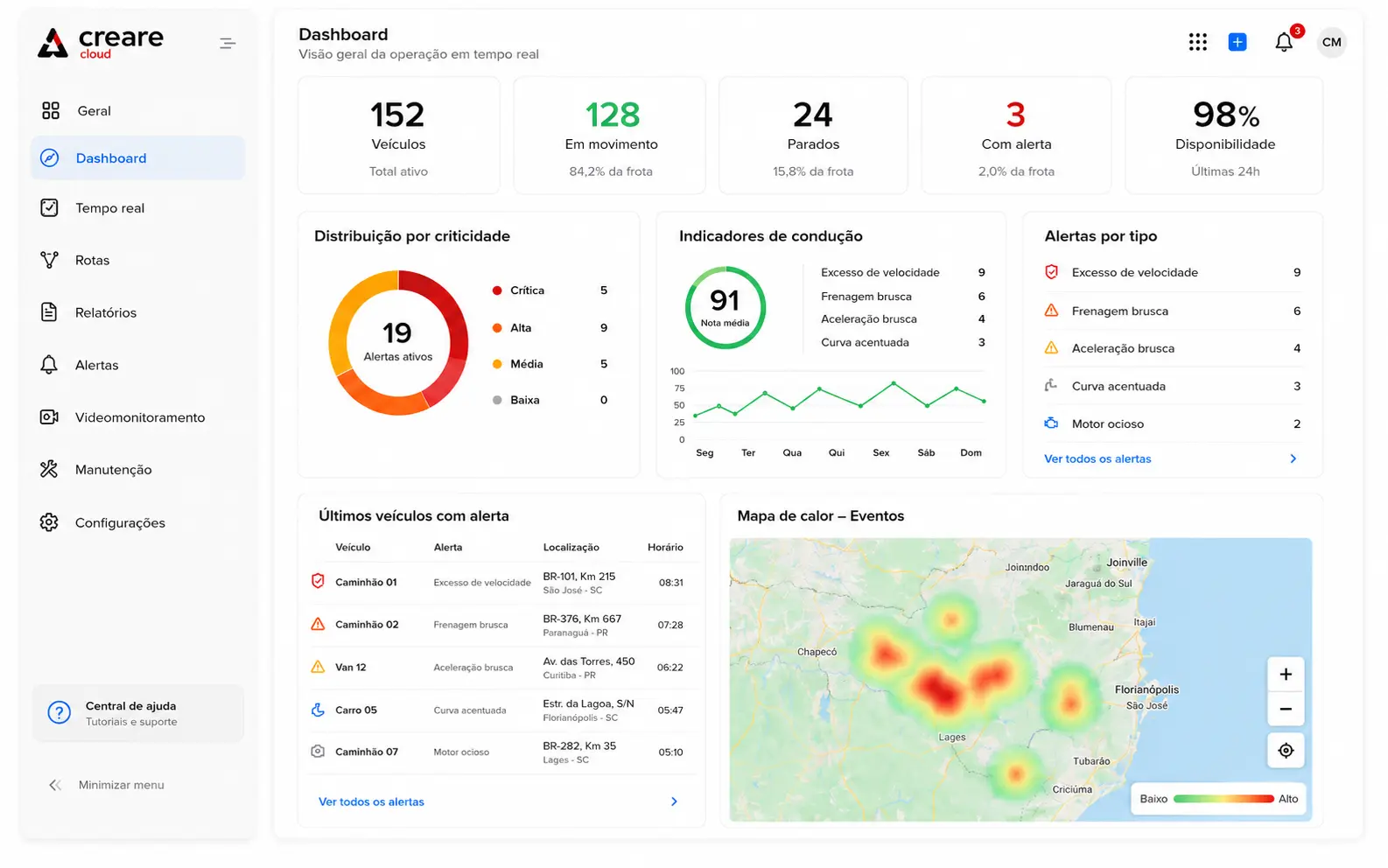Go to Tempo real section

[137, 207]
